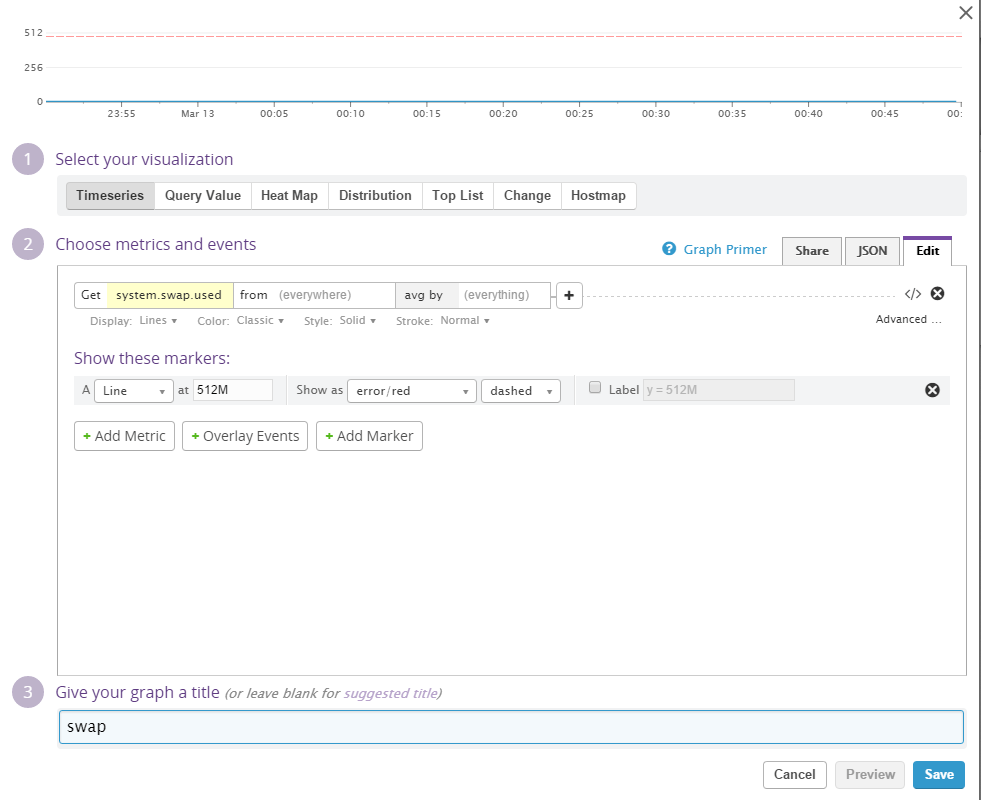
Task: Click the Save button
Action: (938, 774)
